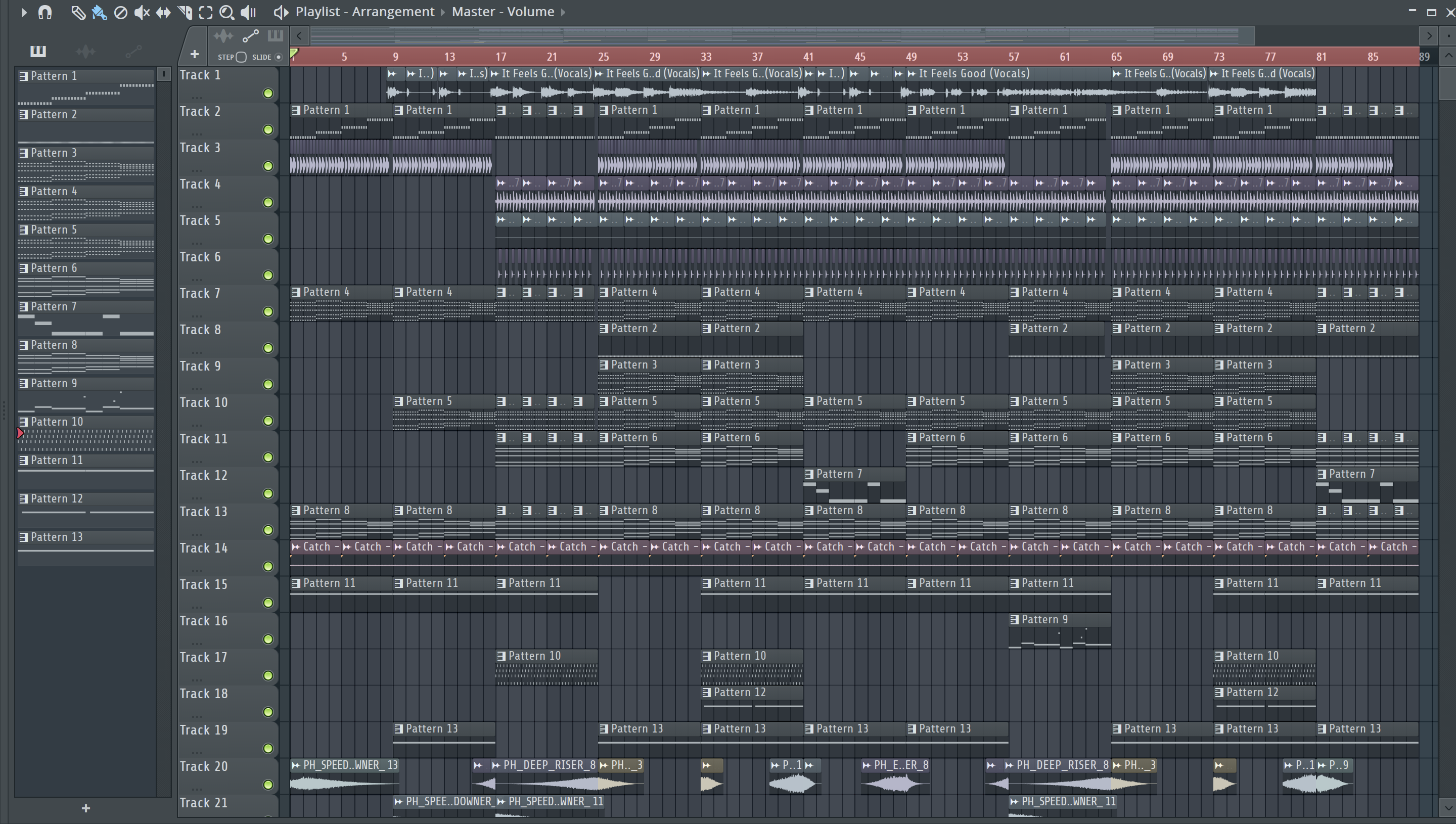The width and height of the screenshot is (1456, 824).
Task: Select the Mute tool
Action: (142, 12)
